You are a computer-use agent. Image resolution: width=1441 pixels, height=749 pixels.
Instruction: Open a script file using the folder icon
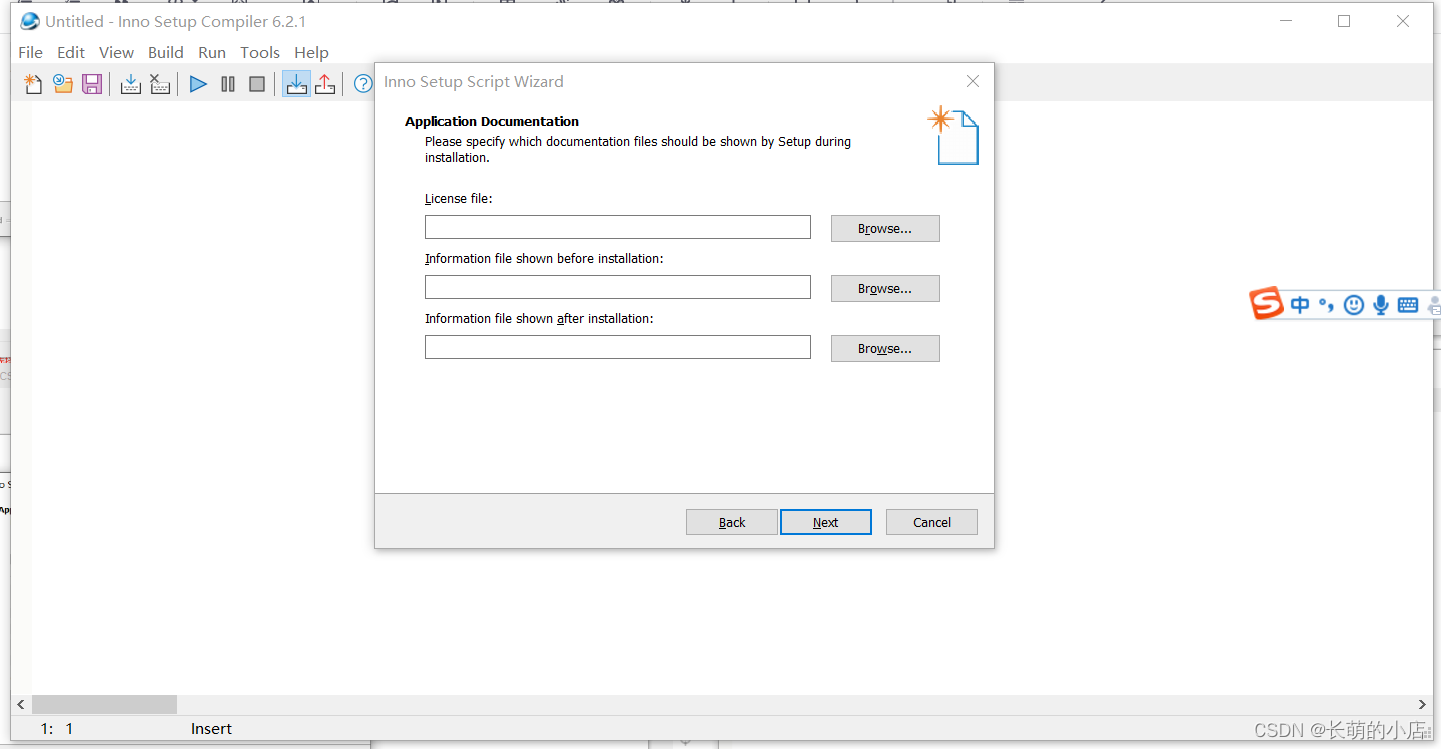point(63,84)
